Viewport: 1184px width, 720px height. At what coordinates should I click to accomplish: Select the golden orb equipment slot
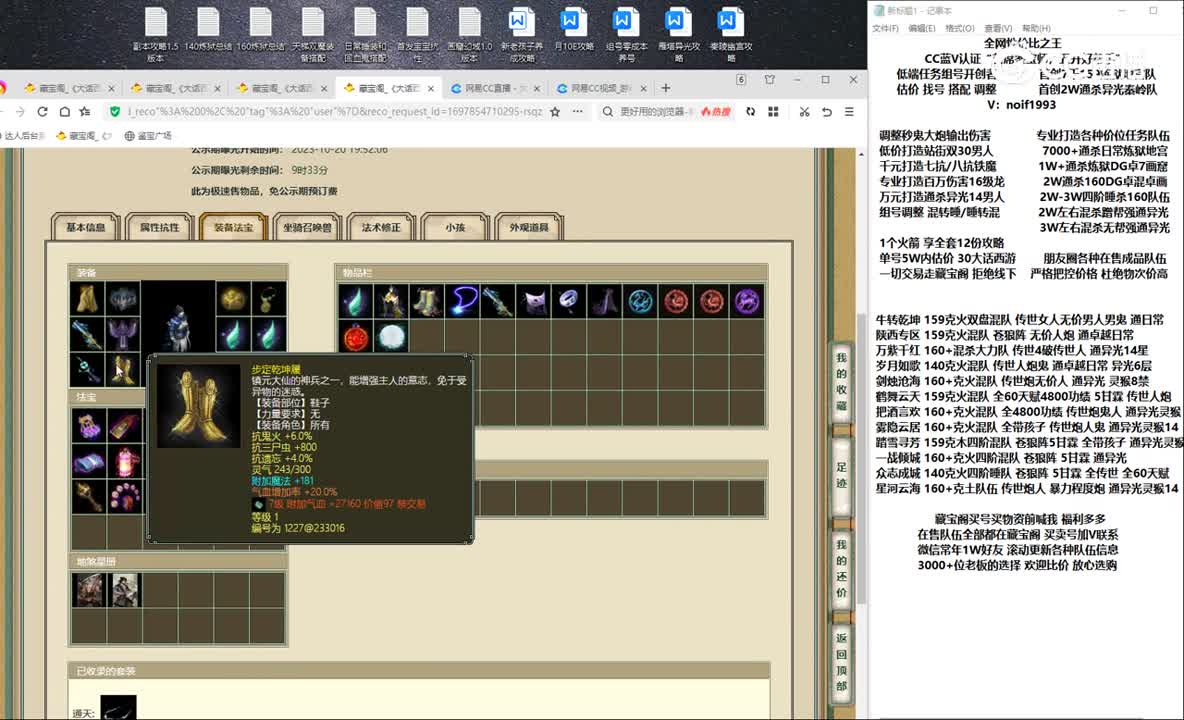(233, 299)
